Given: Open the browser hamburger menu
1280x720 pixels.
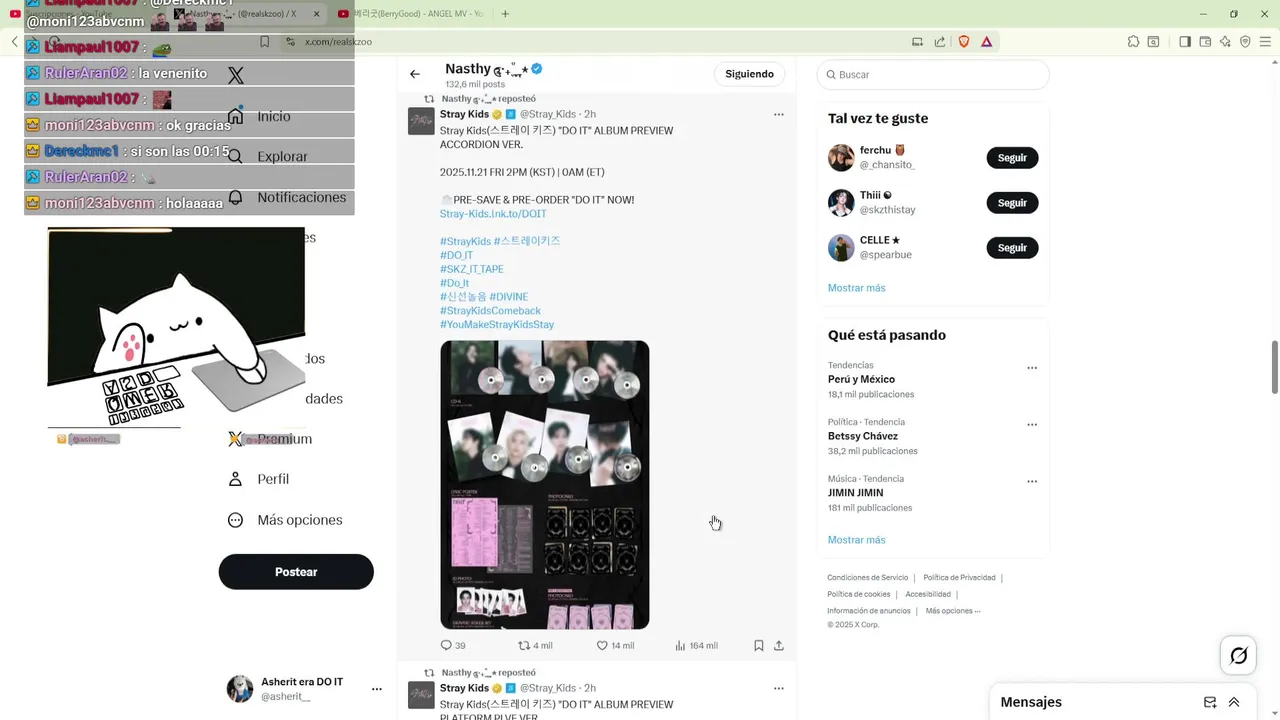Looking at the screenshot, I should [x=1265, y=41].
